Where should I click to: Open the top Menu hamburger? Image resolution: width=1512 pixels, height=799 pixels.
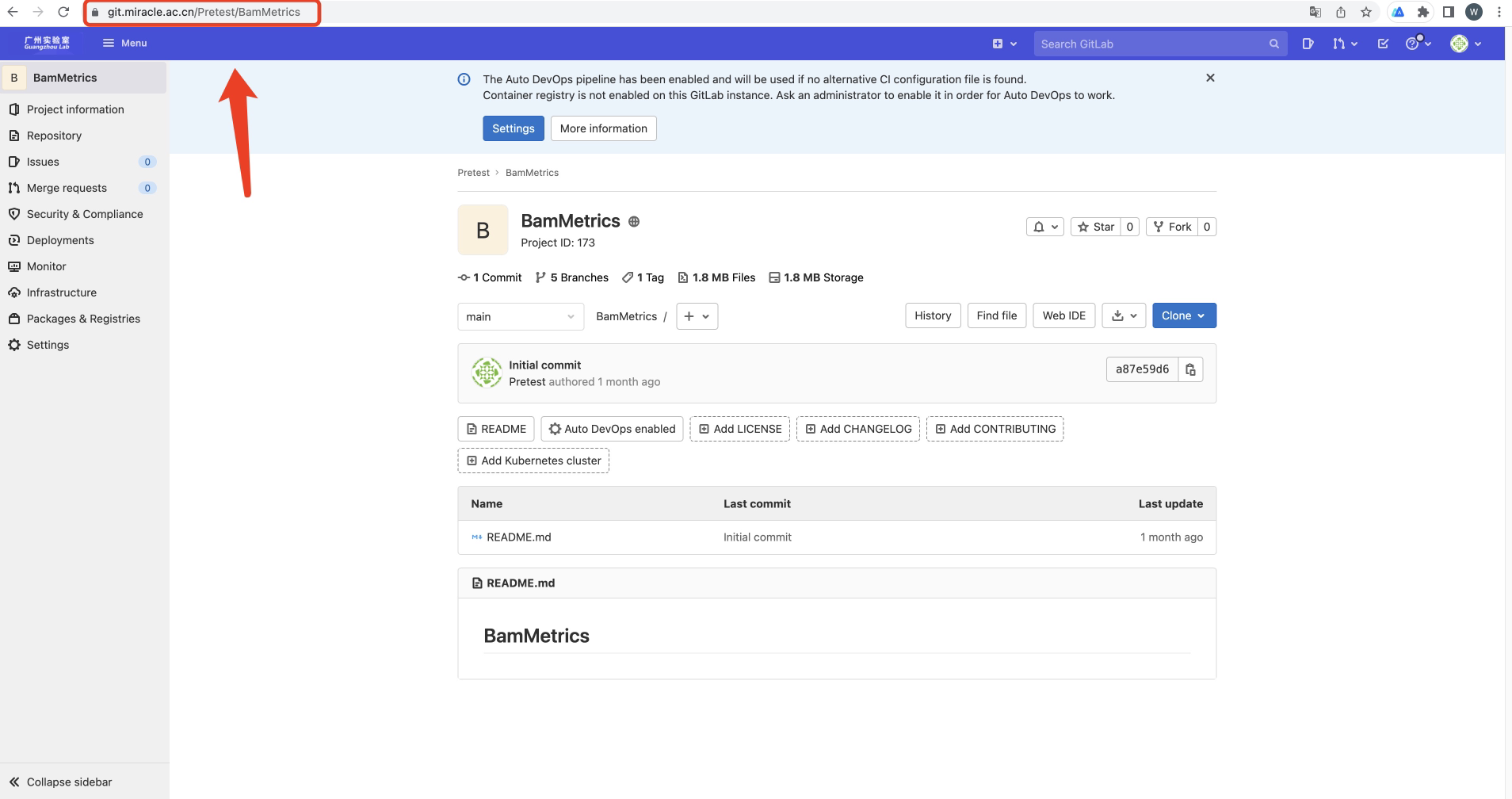click(124, 43)
